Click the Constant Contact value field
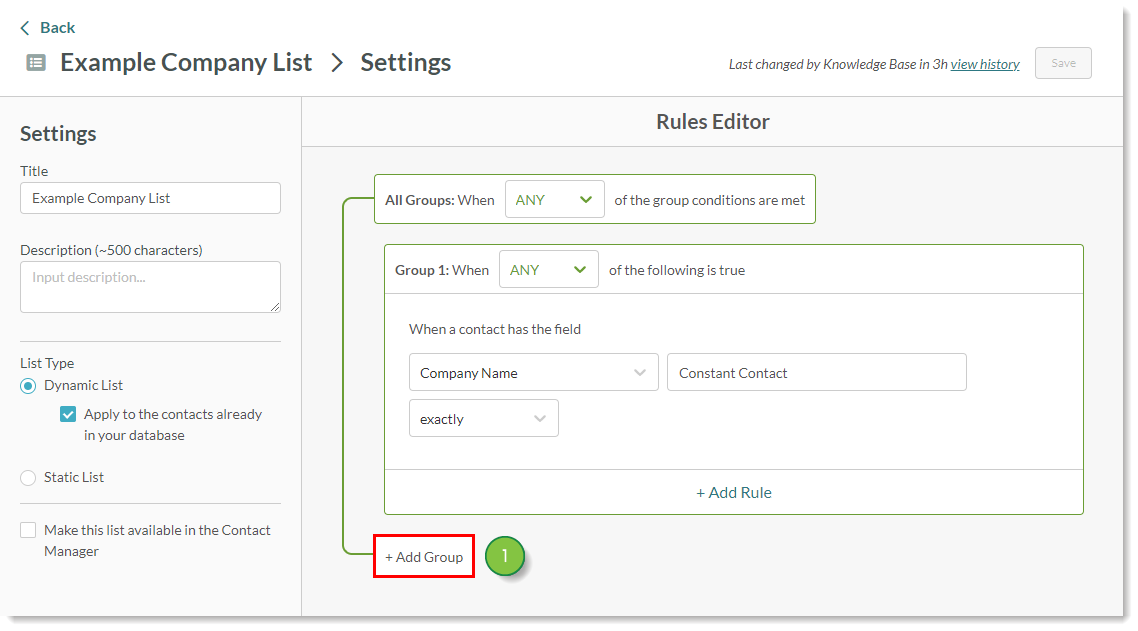The image size is (1138, 631). [x=816, y=372]
